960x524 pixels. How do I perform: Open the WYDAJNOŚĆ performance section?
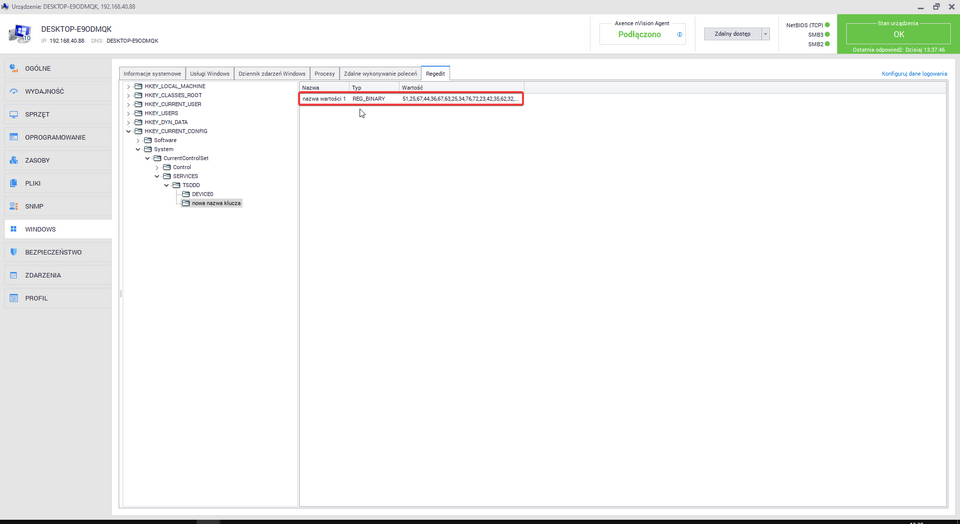44,92
